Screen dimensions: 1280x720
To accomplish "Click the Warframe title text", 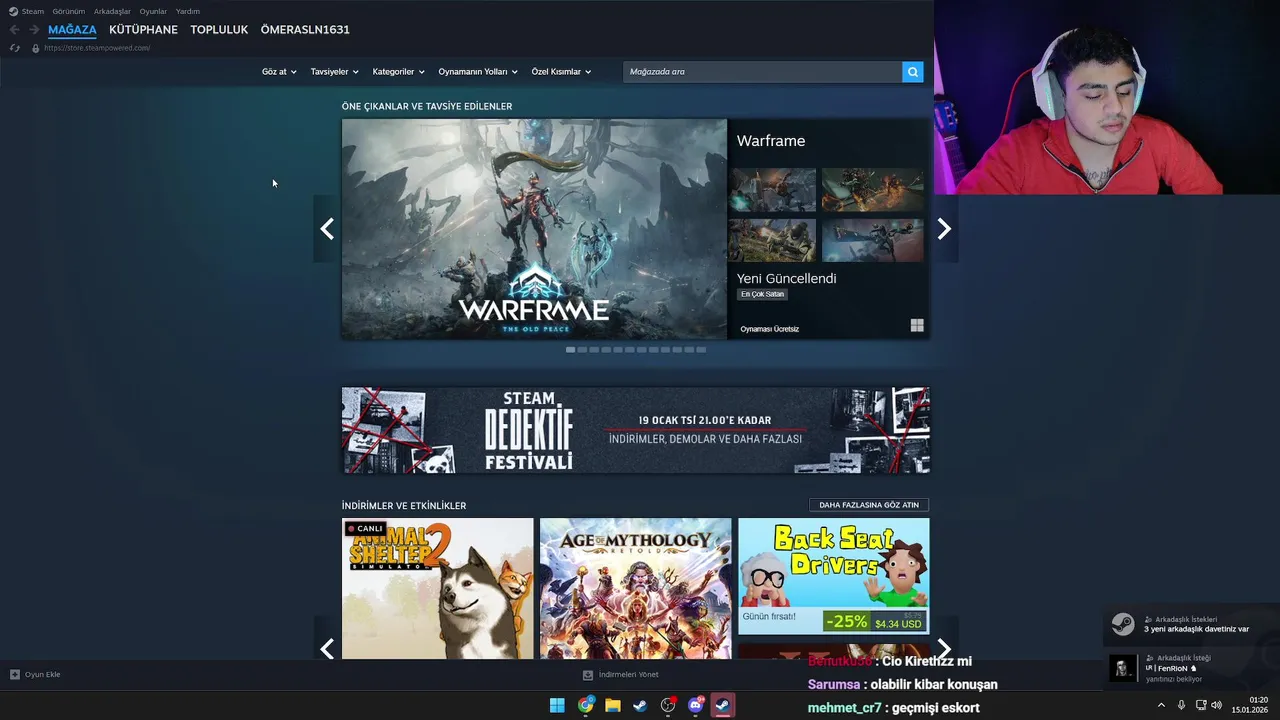I will (771, 141).
